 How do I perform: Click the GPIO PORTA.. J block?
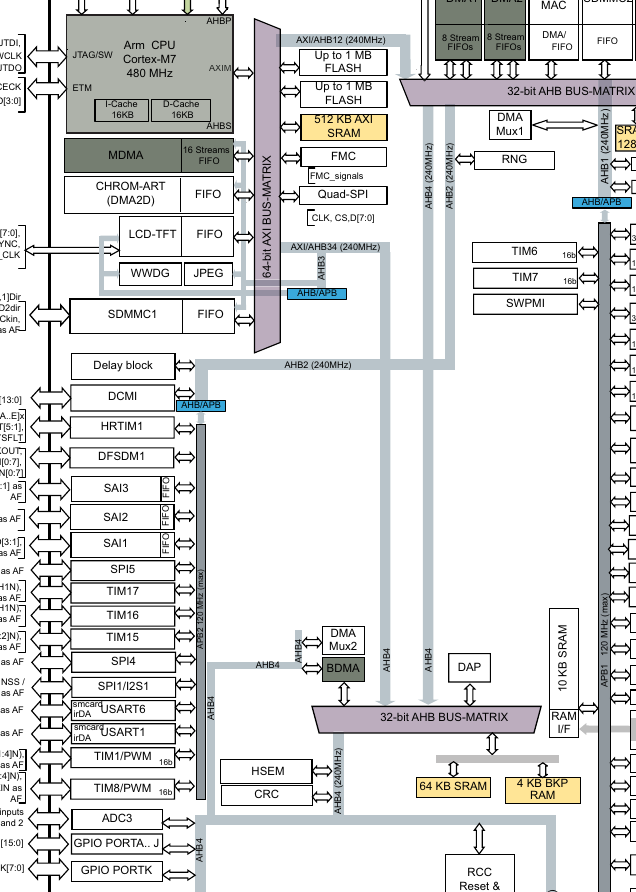pyautogui.click(x=117, y=844)
